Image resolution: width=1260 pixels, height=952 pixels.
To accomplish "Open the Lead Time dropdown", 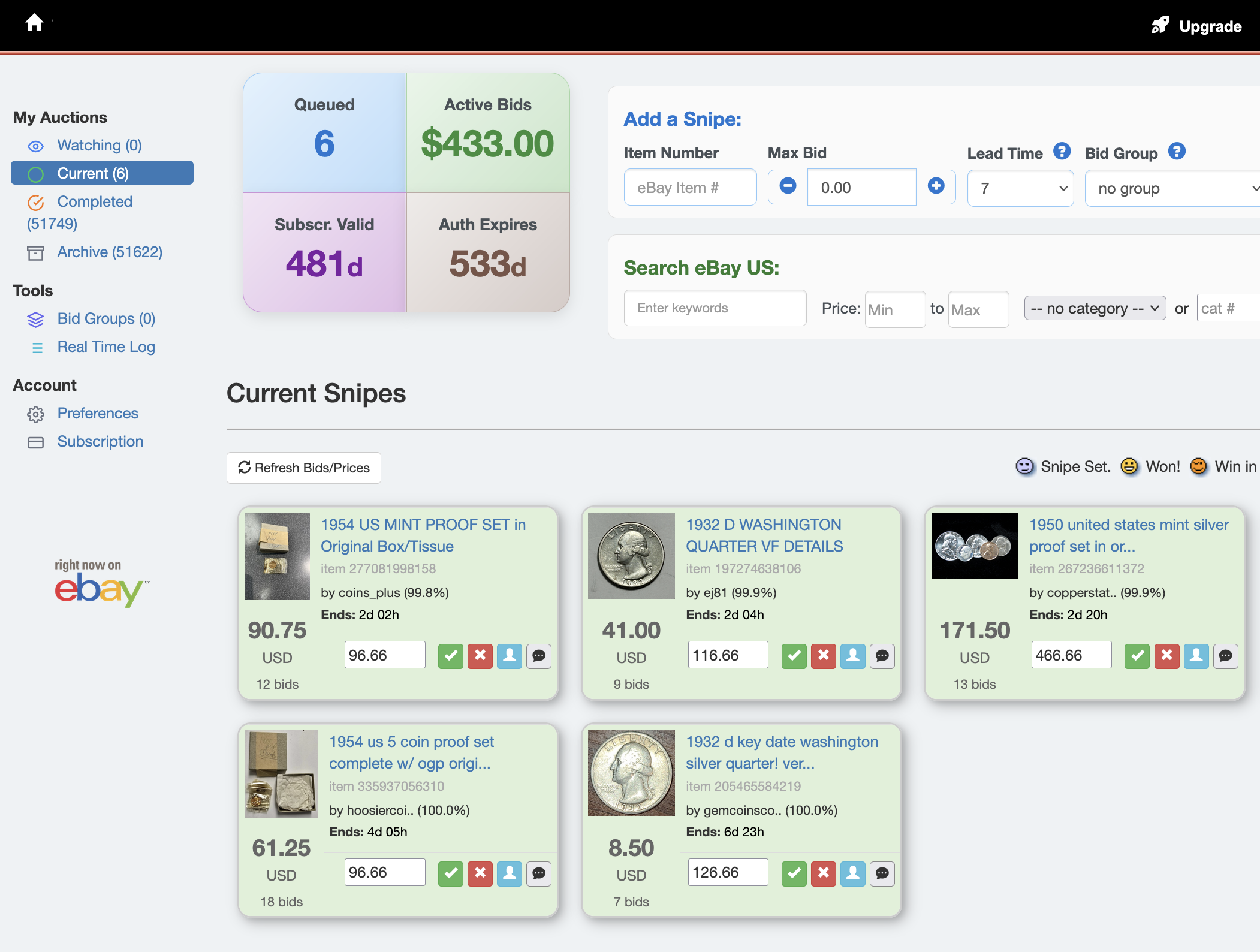I will [1020, 188].
